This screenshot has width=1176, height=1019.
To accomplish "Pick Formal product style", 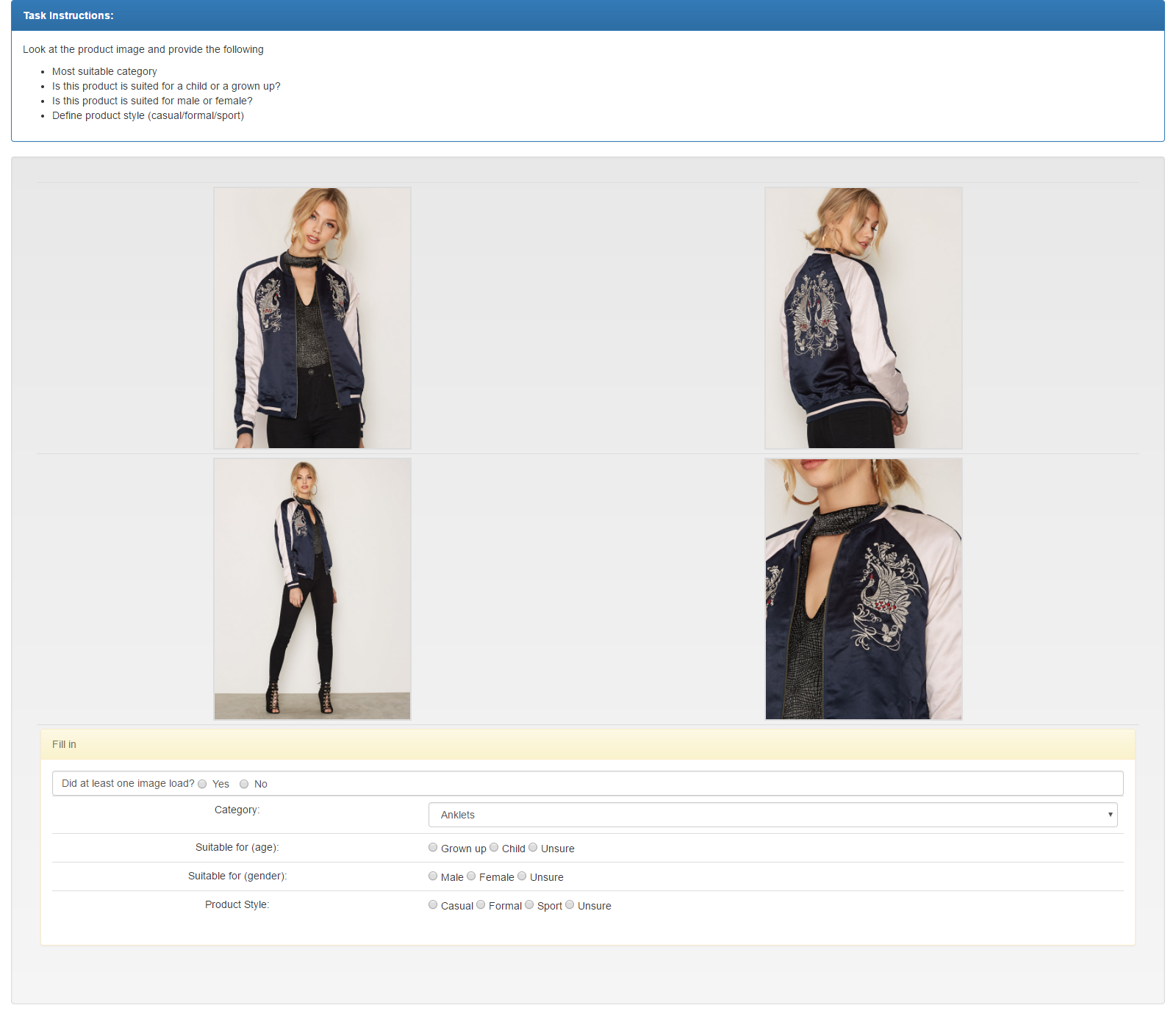I will tap(481, 905).
